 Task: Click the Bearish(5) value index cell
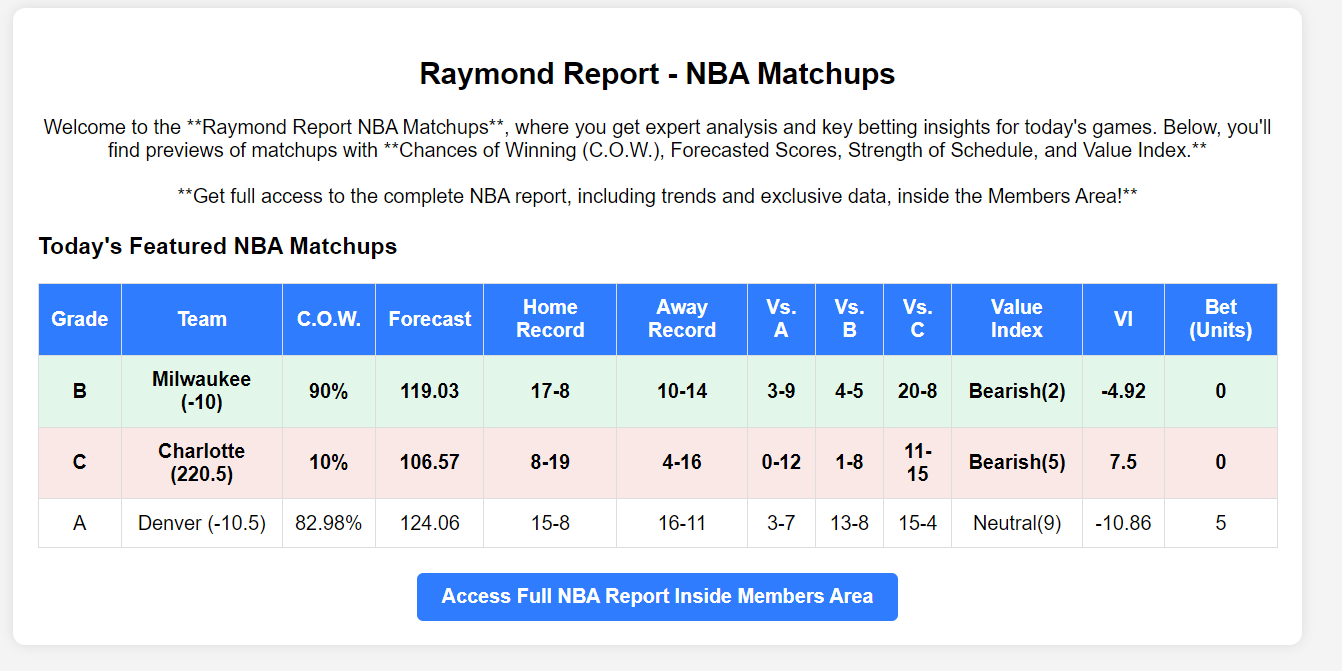tap(1017, 463)
